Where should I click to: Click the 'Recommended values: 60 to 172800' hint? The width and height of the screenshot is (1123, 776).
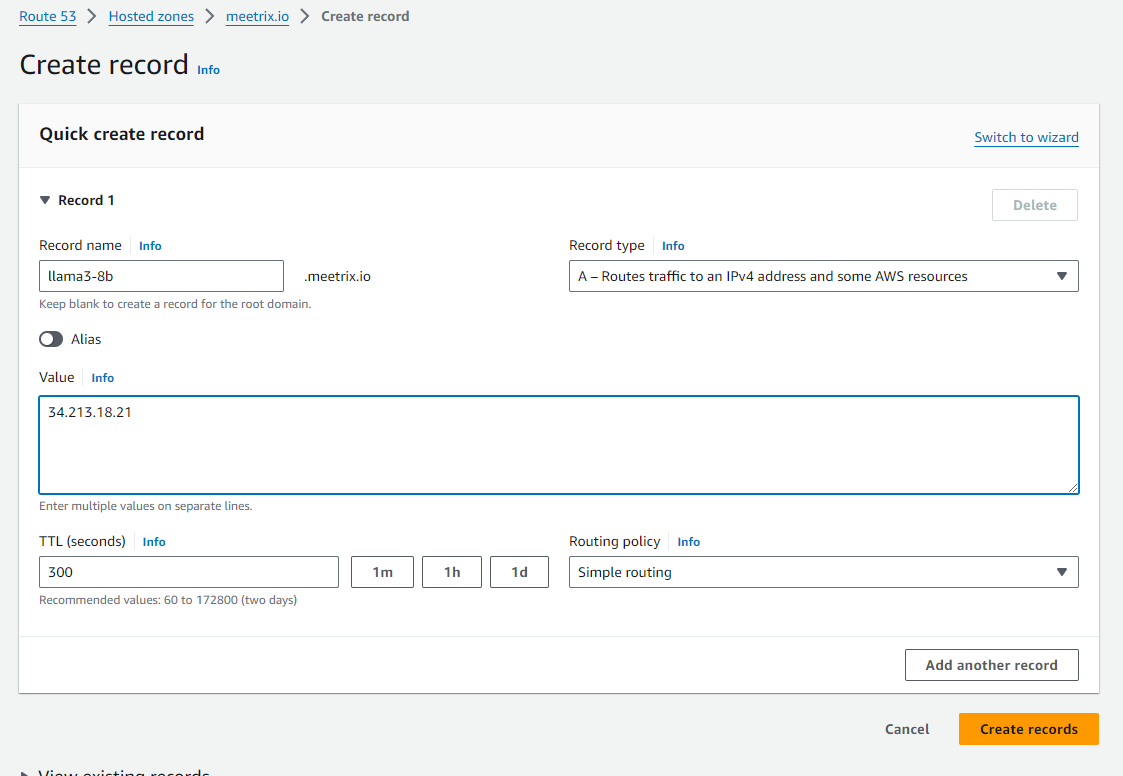point(168,600)
